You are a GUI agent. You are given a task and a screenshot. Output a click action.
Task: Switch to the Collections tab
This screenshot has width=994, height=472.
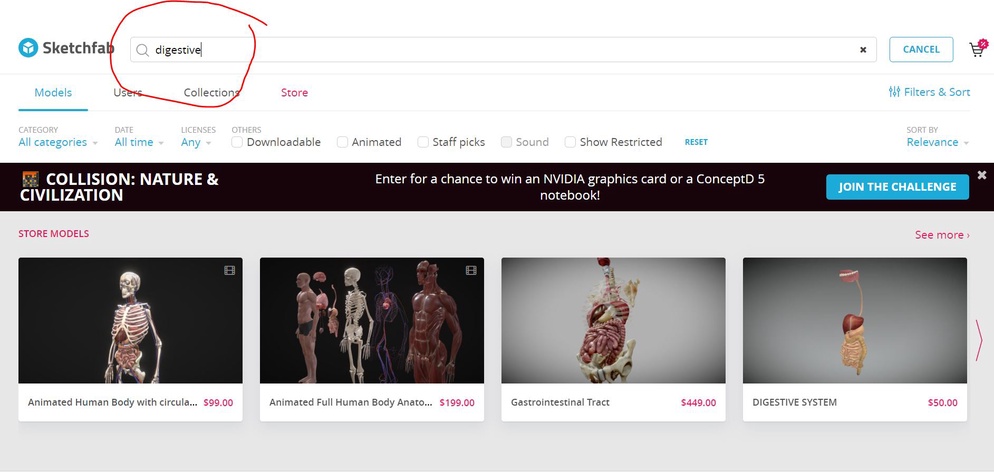point(212,92)
